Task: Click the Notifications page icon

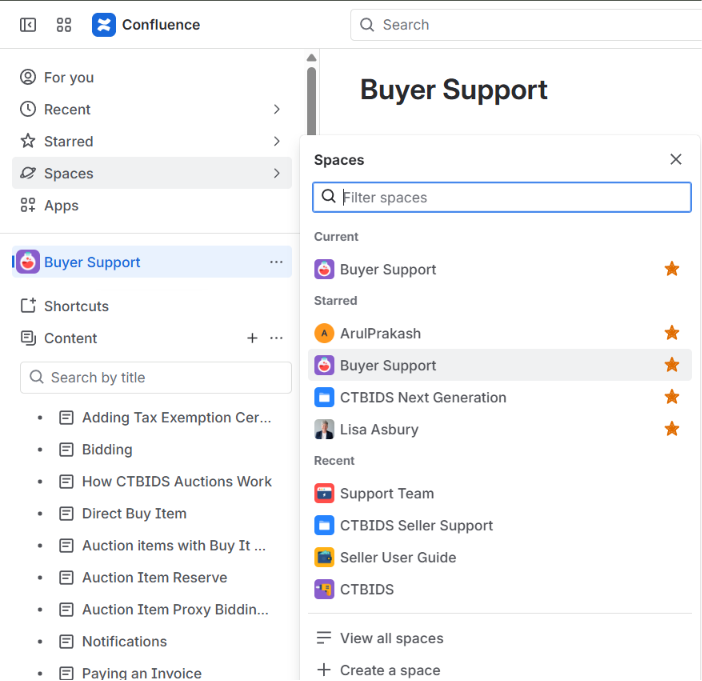Action: click(x=66, y=642)
